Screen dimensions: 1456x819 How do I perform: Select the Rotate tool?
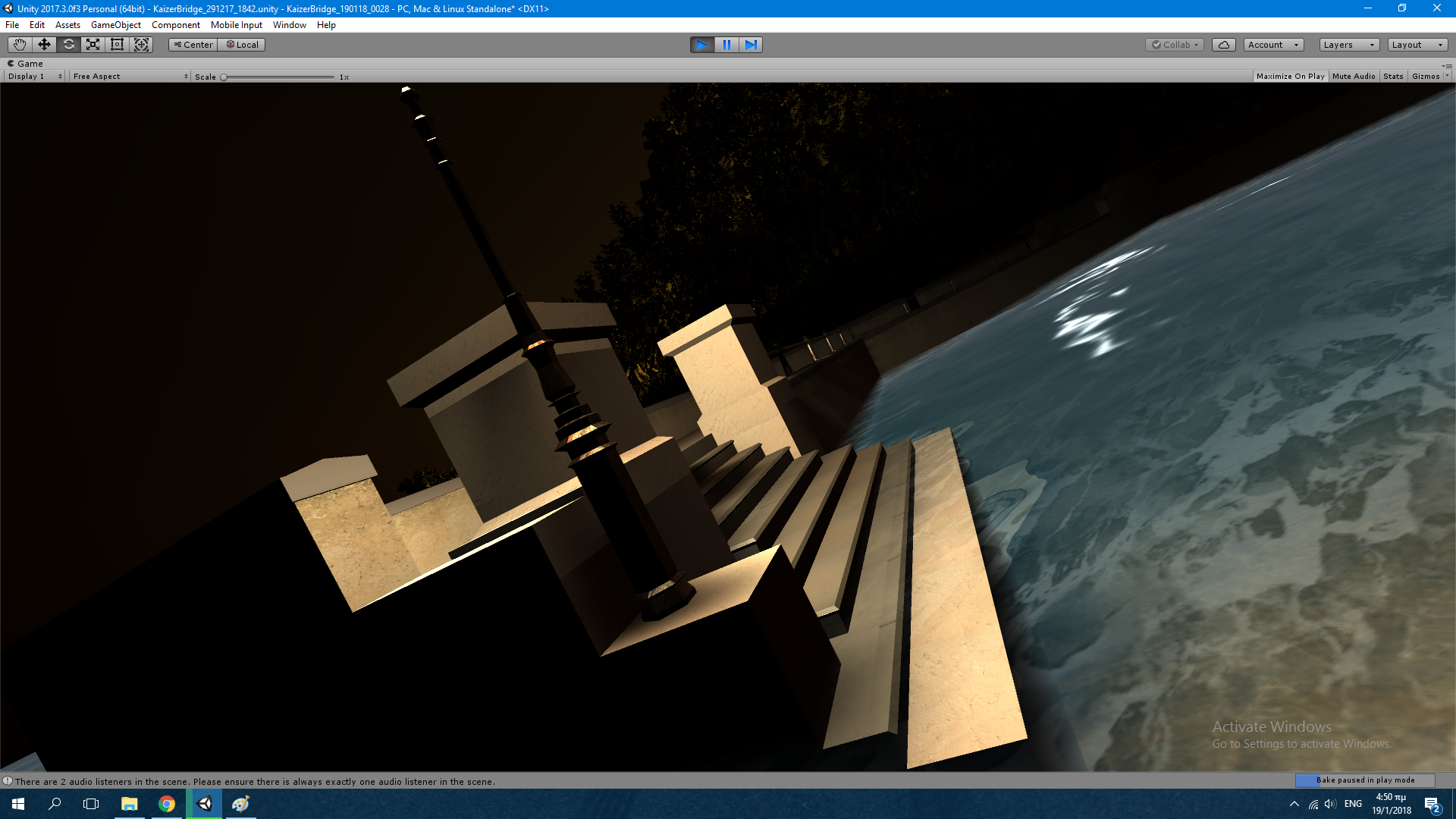coord(68,45)
